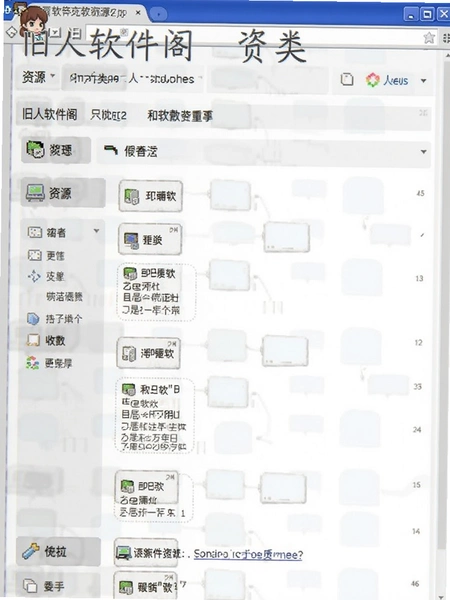Close the browser tab
Viewport: 450px width, 600px height.
click(x=138, y=13)
